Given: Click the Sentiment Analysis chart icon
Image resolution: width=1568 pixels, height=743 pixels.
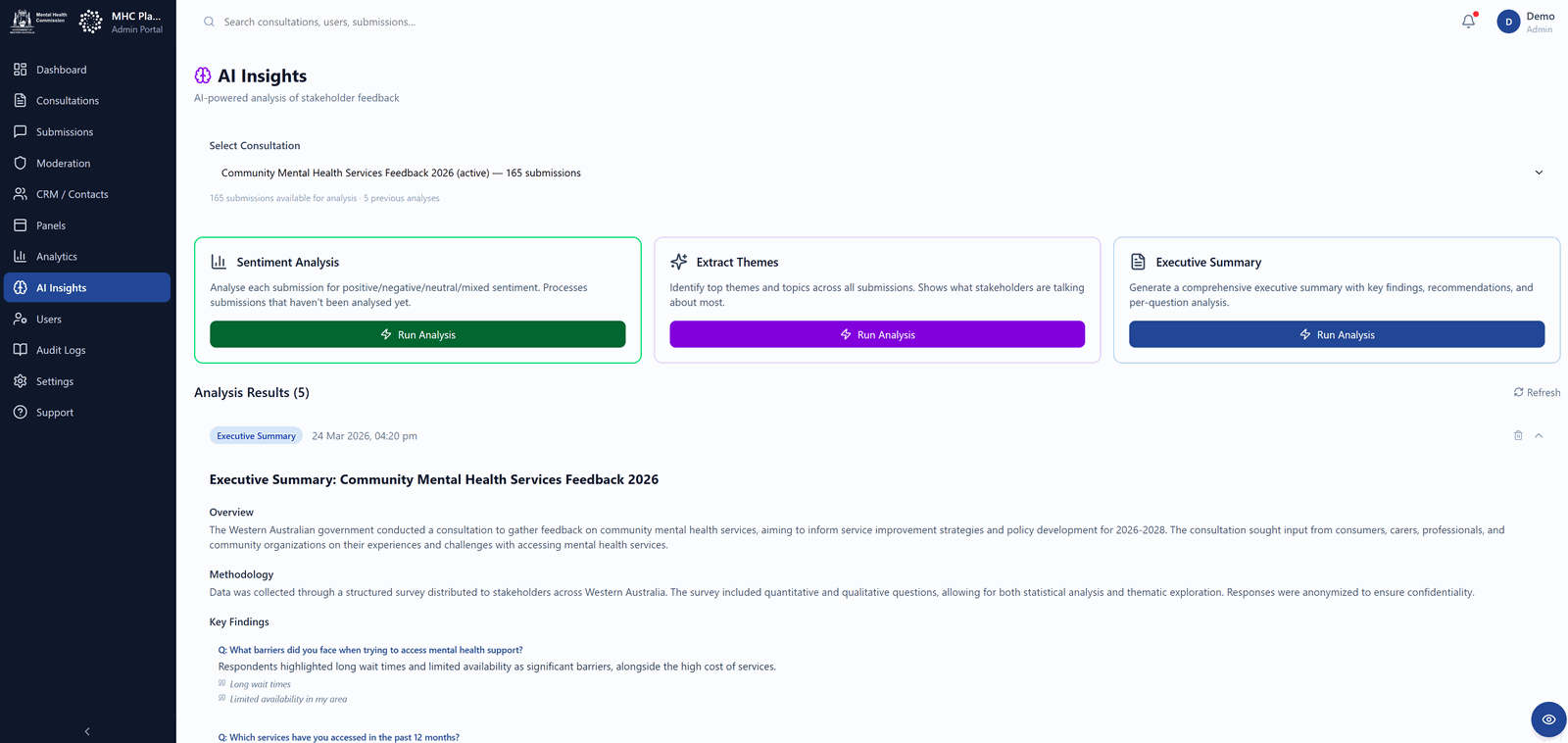Looking at the screenshot, I should 219,262.
